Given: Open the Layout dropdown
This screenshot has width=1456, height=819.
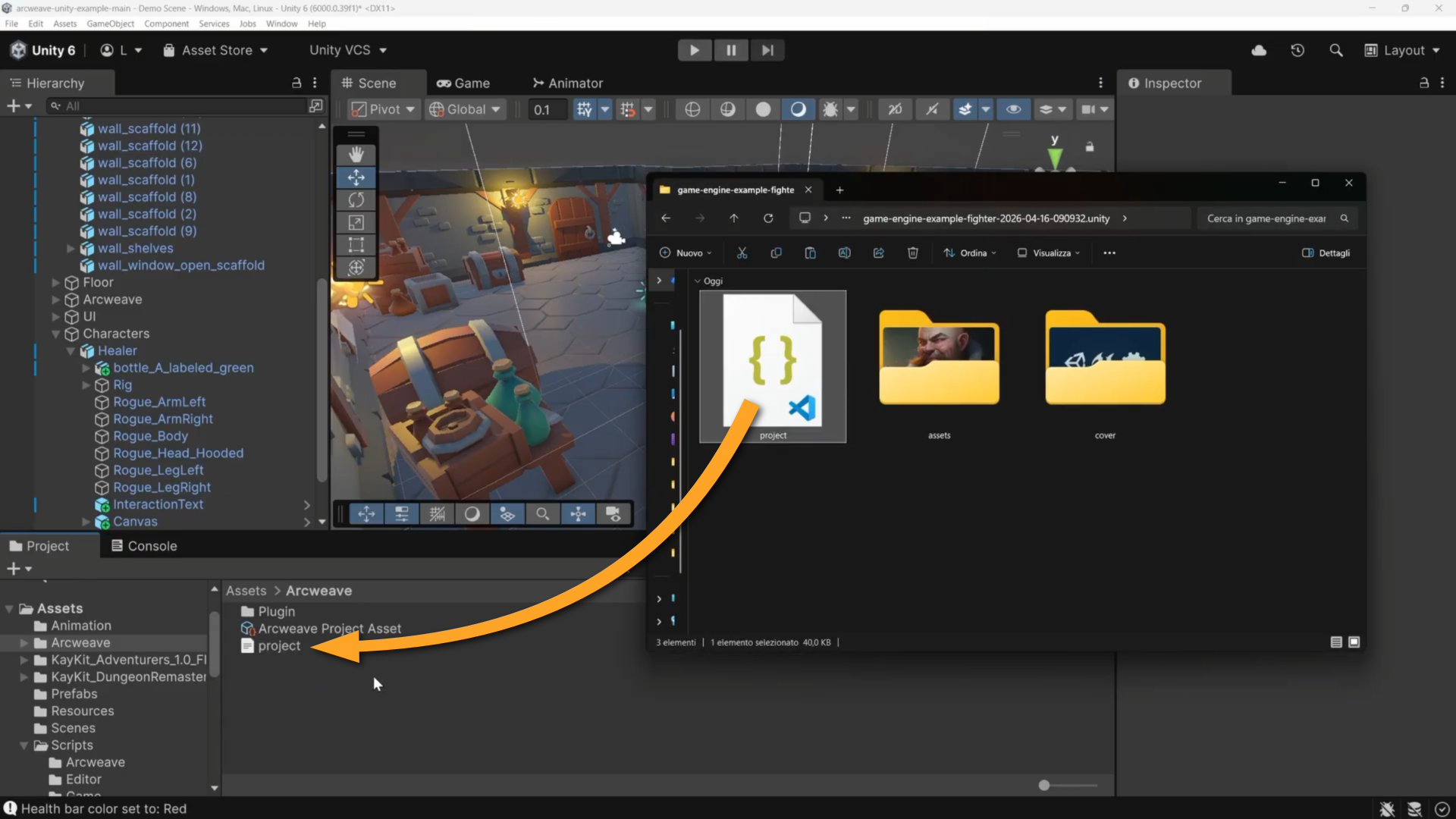Looking at the screenshot, I should (1402, 50).
